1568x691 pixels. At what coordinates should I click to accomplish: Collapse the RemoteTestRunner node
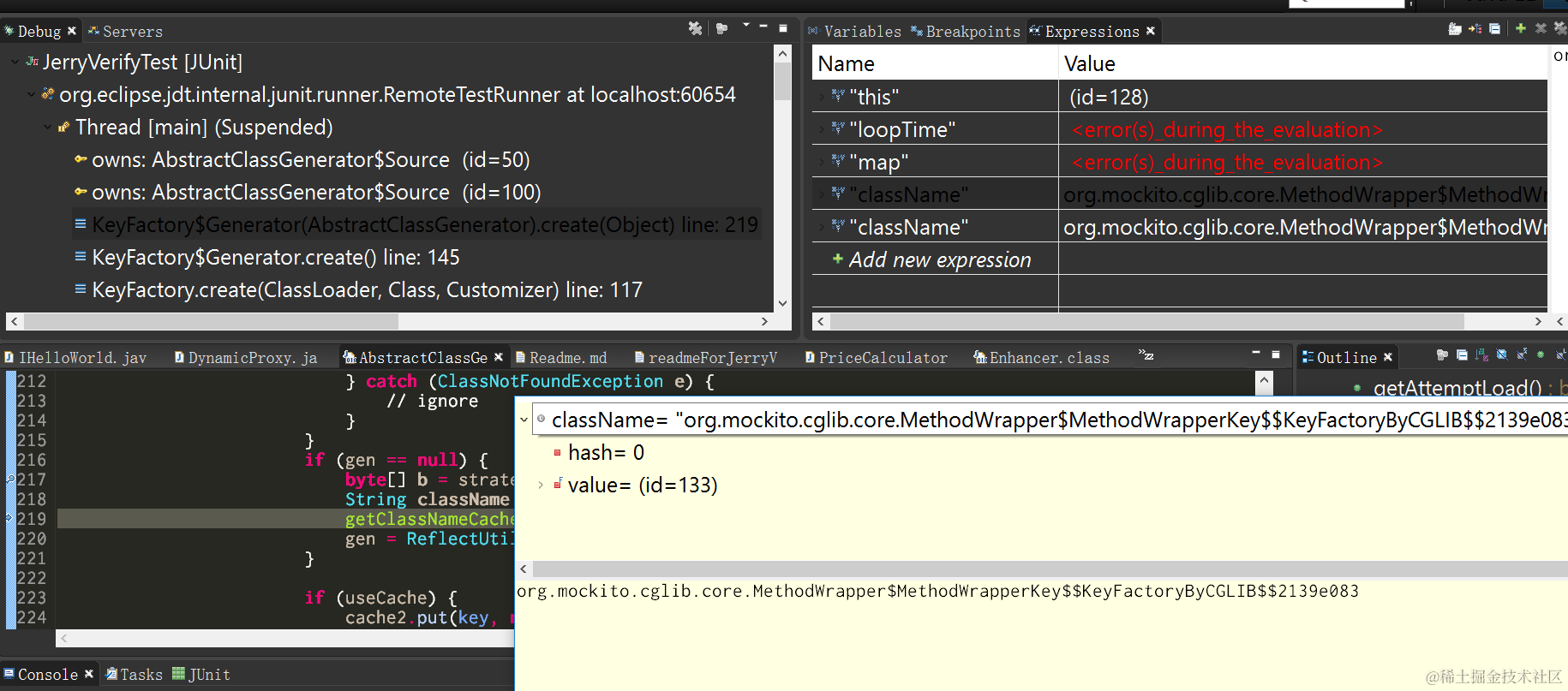coord(32,94)
